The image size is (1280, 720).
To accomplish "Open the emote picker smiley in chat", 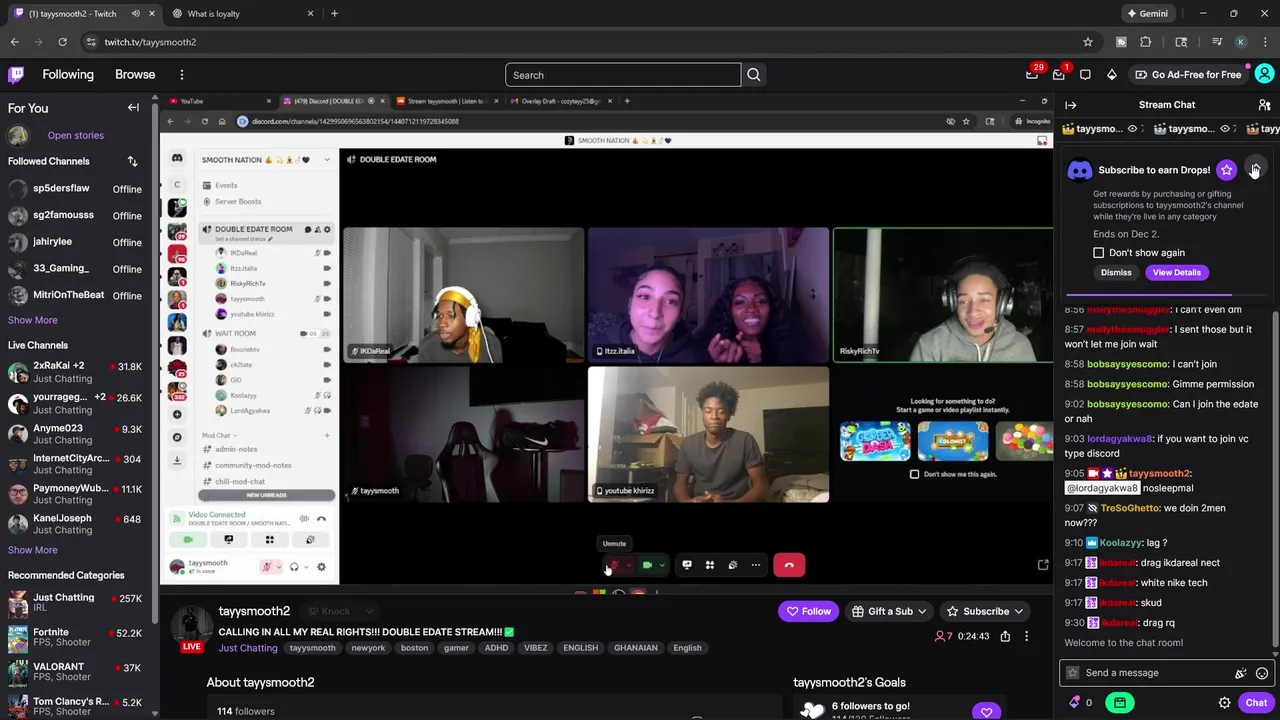I will (x=1262, y=673).
